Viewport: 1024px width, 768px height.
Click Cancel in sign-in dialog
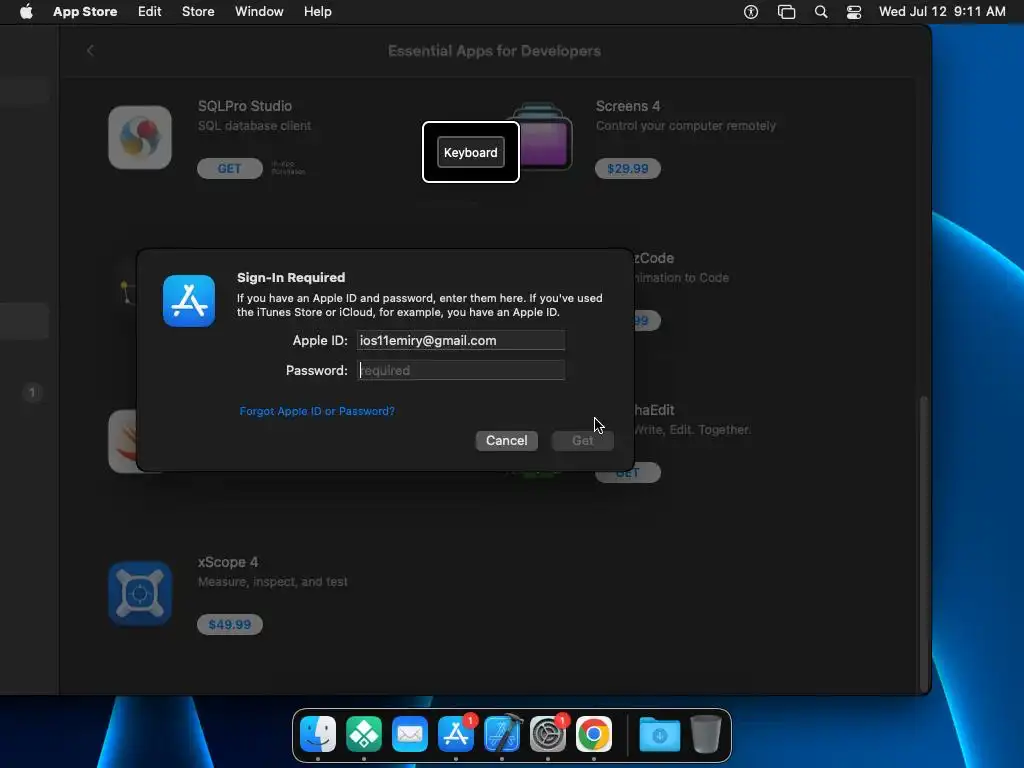[507, 440]
